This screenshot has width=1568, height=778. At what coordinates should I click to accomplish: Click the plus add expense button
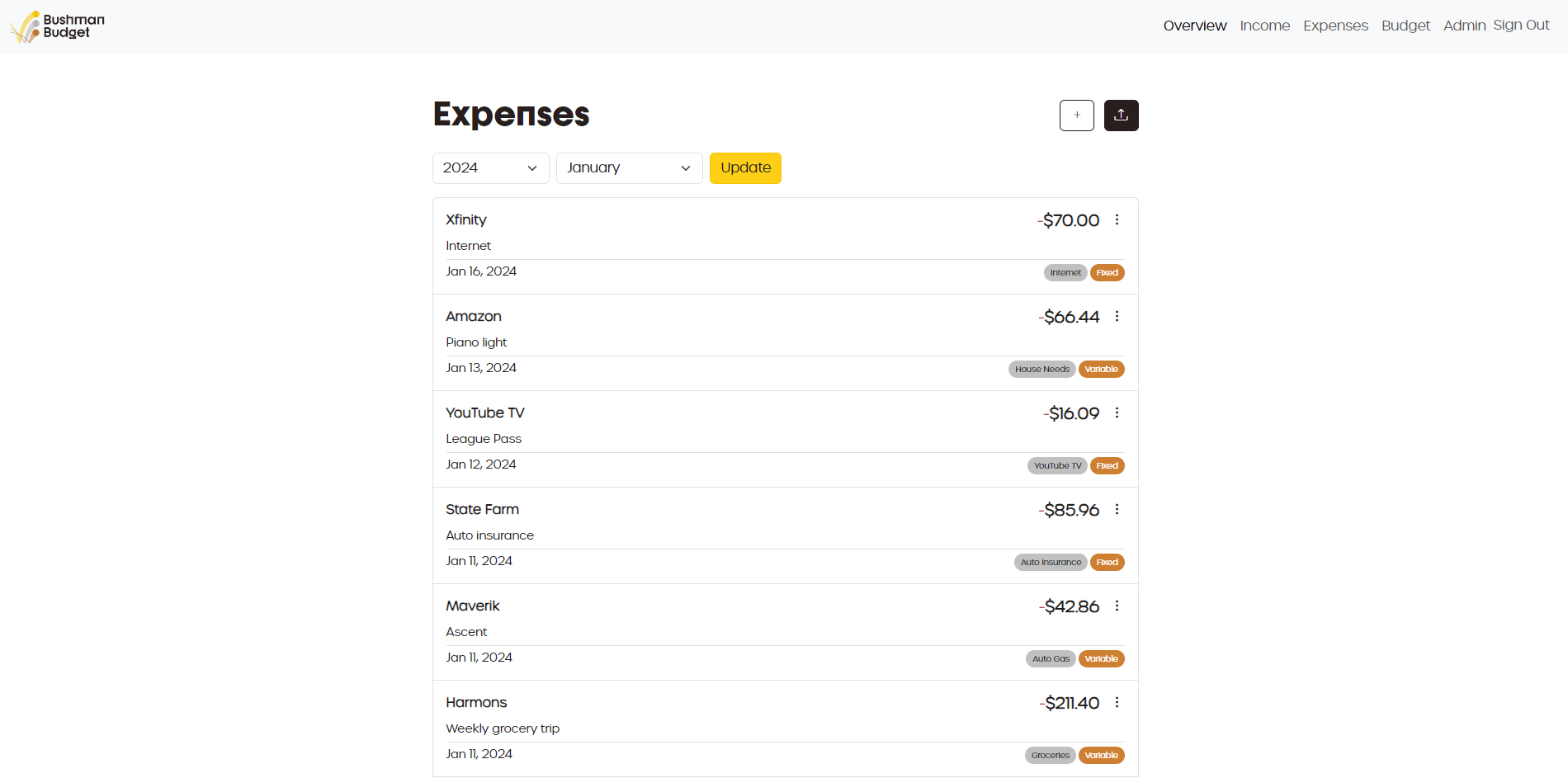tap(1077, 116)
